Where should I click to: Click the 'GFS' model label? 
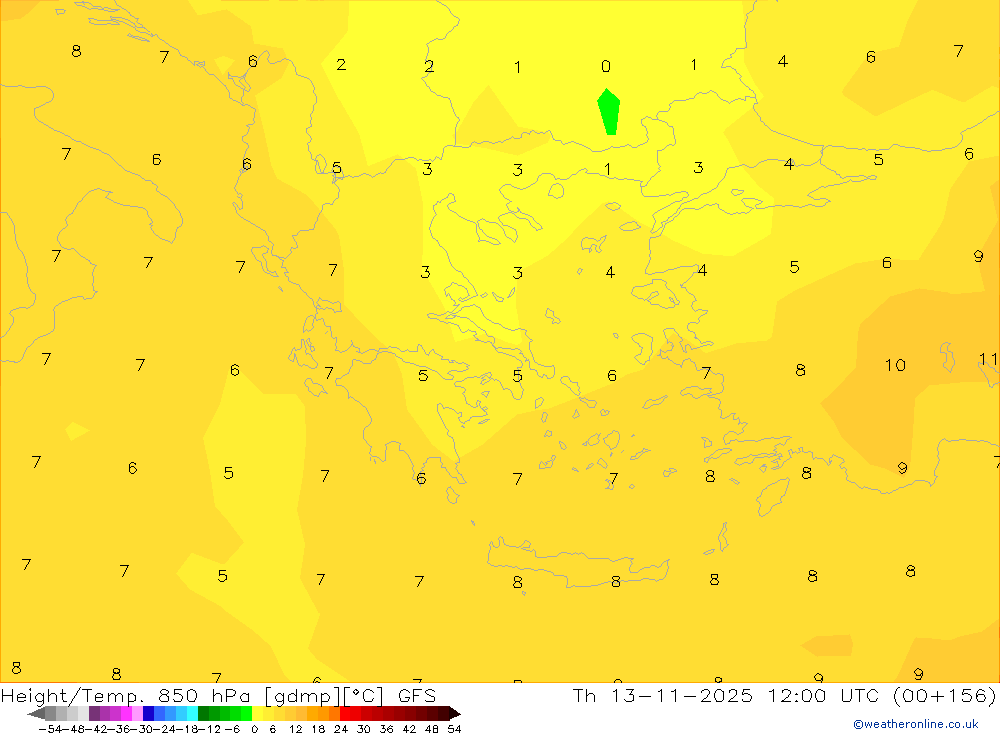tap(416, 696)
